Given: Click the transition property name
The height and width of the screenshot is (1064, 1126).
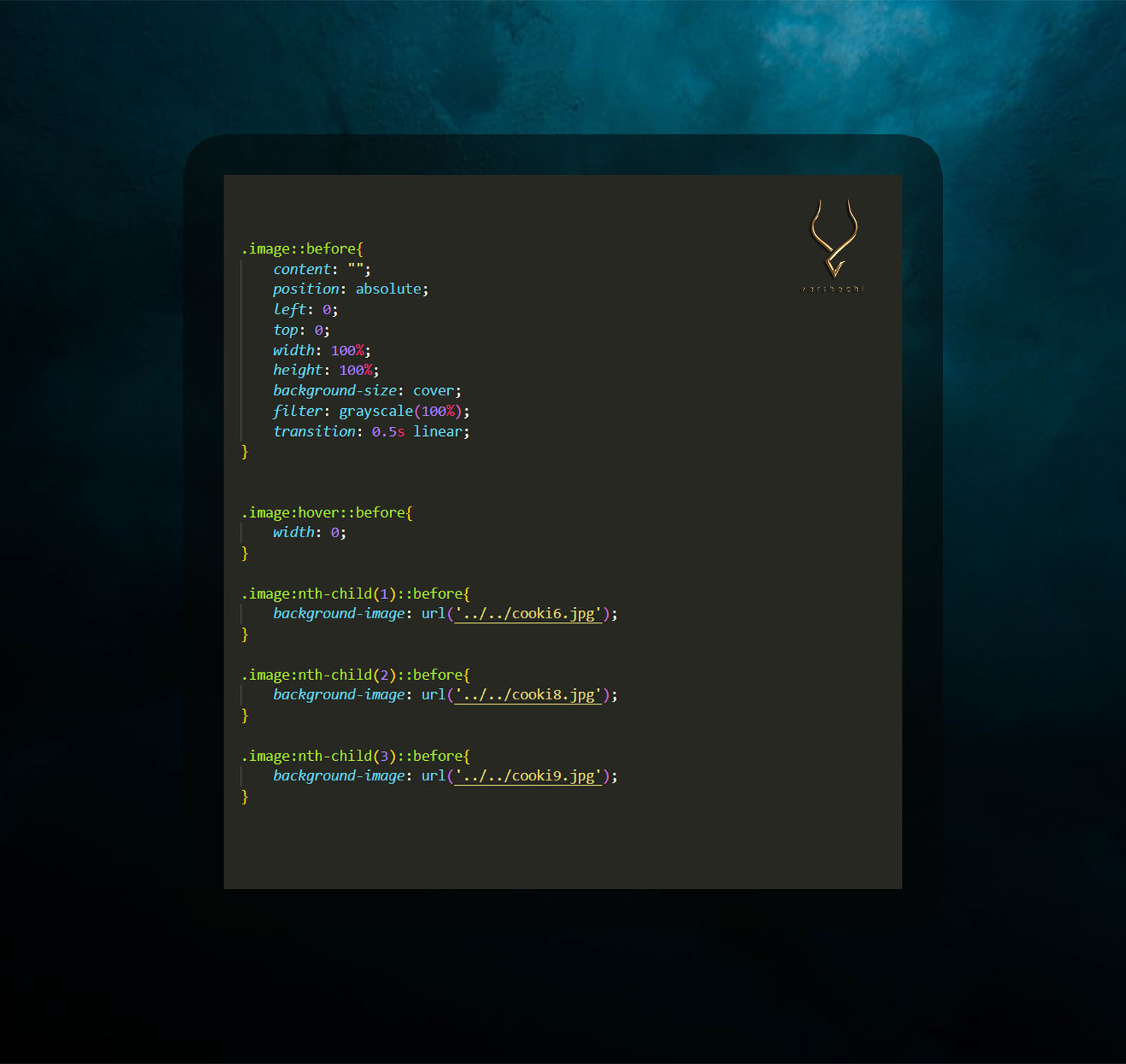Looking at the screenshot, I should tap(314, 431).
